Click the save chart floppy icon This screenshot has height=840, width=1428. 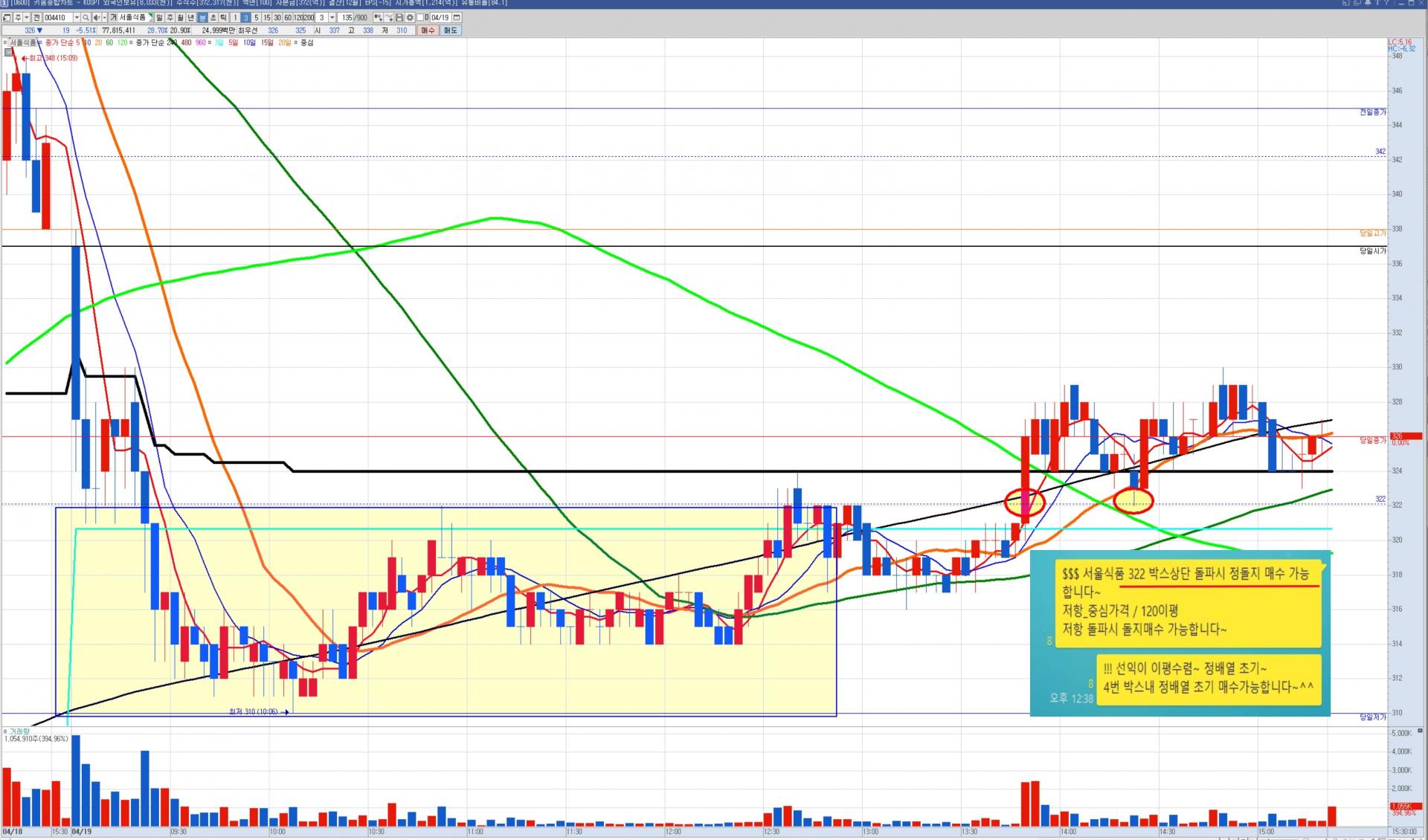tap(399, 18)
